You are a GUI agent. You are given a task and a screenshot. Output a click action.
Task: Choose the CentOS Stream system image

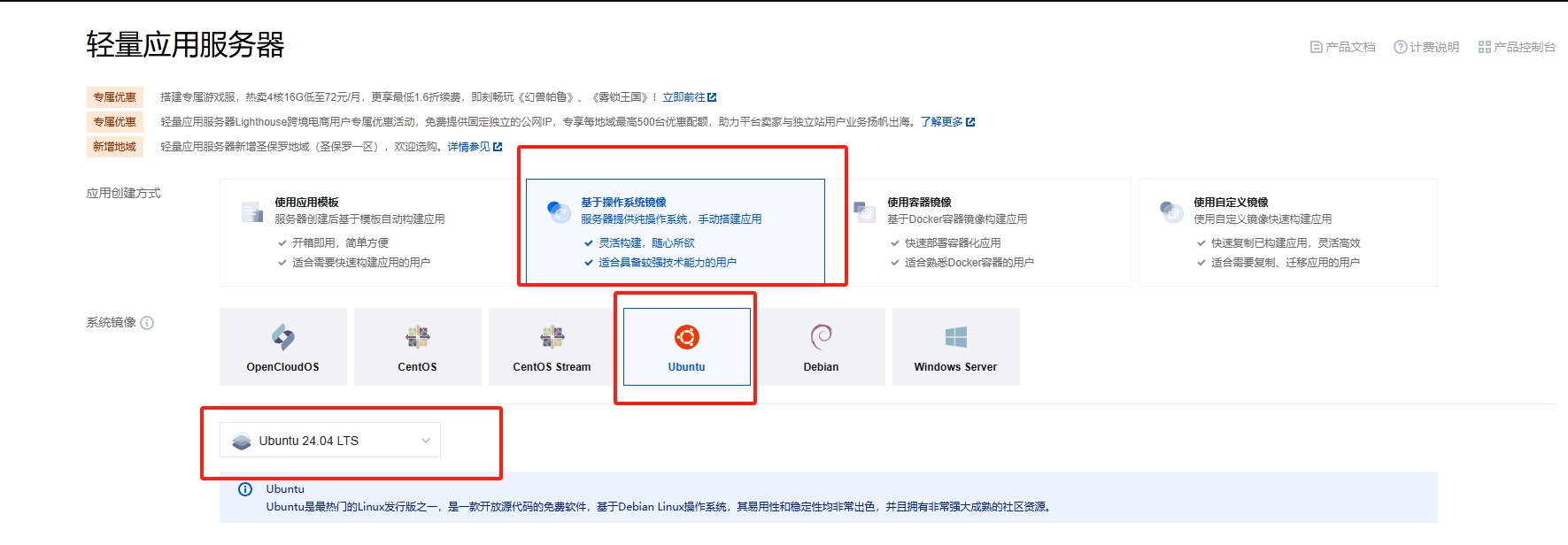point(552,347)
